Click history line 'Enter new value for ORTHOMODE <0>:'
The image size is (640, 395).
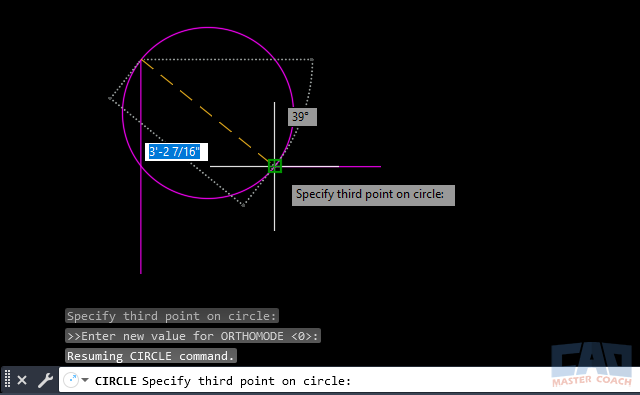coord(193,336)
